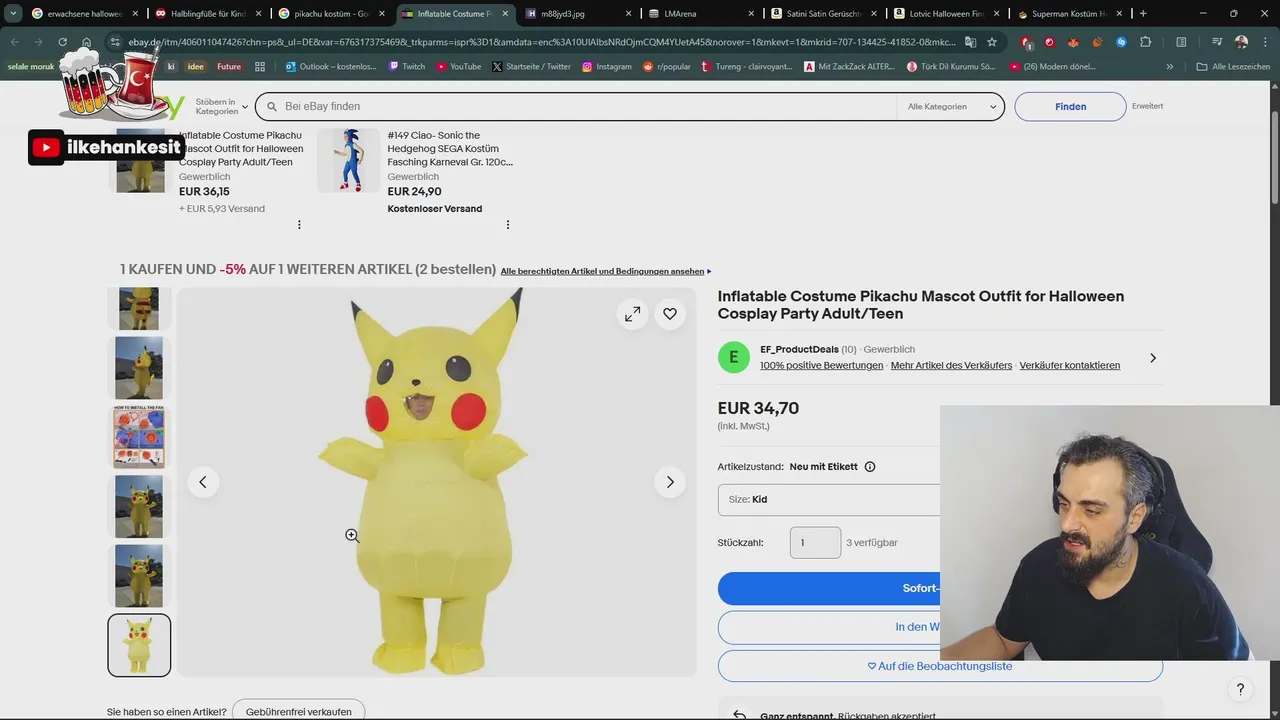Click the 'Gebührenfrei verkaufen' button

coord(298,711)
